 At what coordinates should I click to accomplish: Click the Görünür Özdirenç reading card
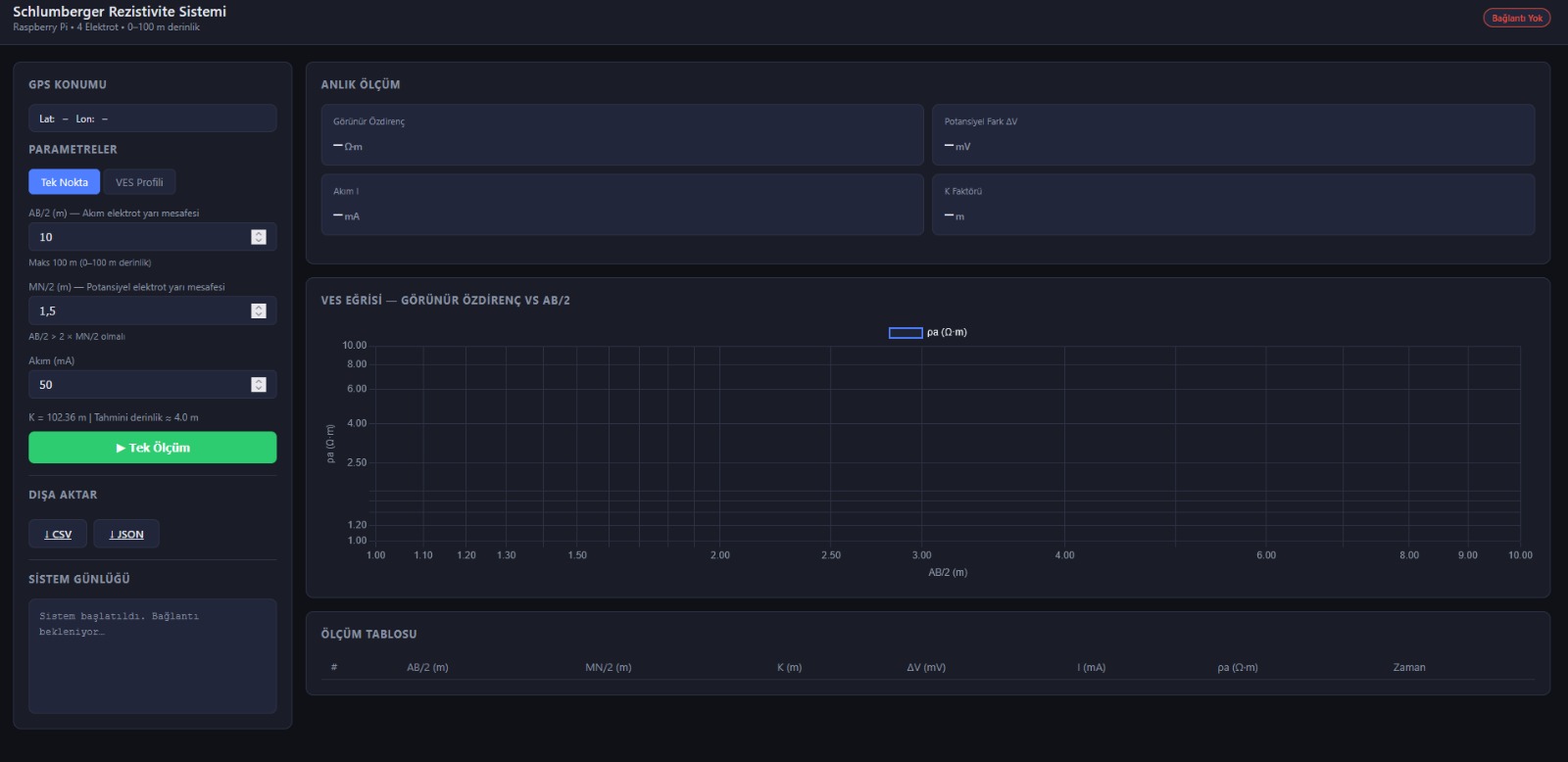(x=622, y=135)
